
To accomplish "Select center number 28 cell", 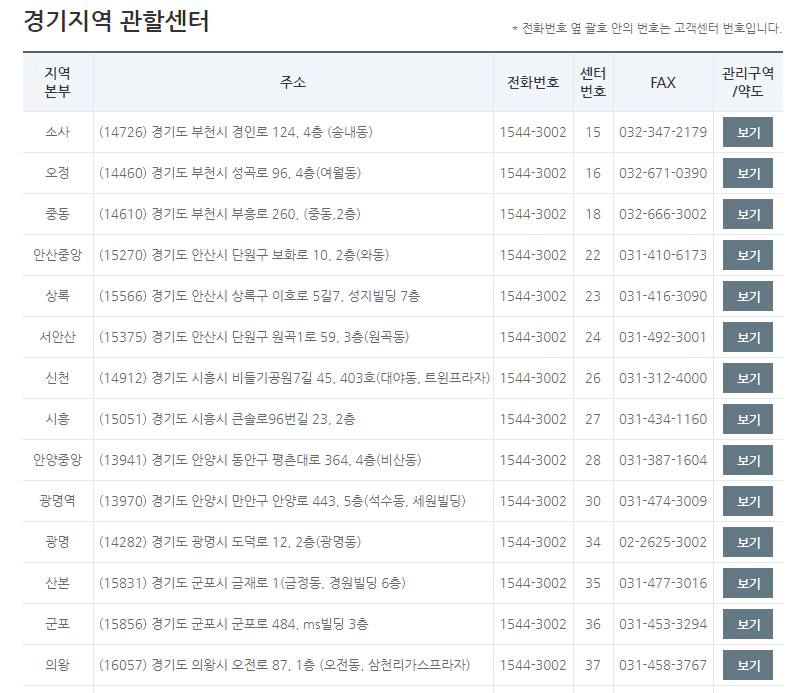I will 593,460.
